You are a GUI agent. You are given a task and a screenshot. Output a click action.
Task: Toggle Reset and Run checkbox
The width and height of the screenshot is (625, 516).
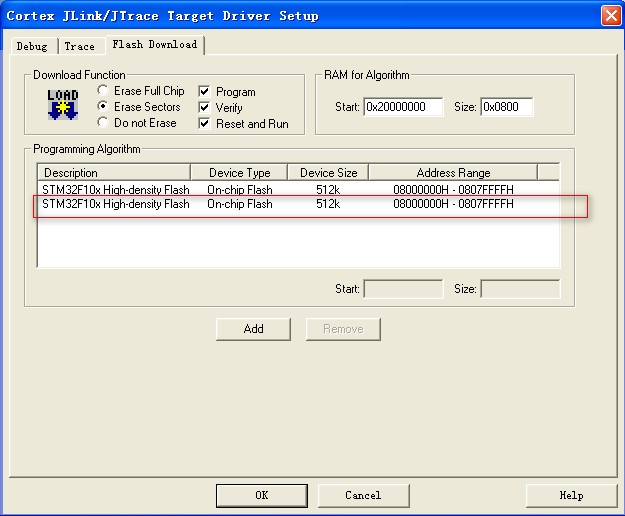click(204, 124)
